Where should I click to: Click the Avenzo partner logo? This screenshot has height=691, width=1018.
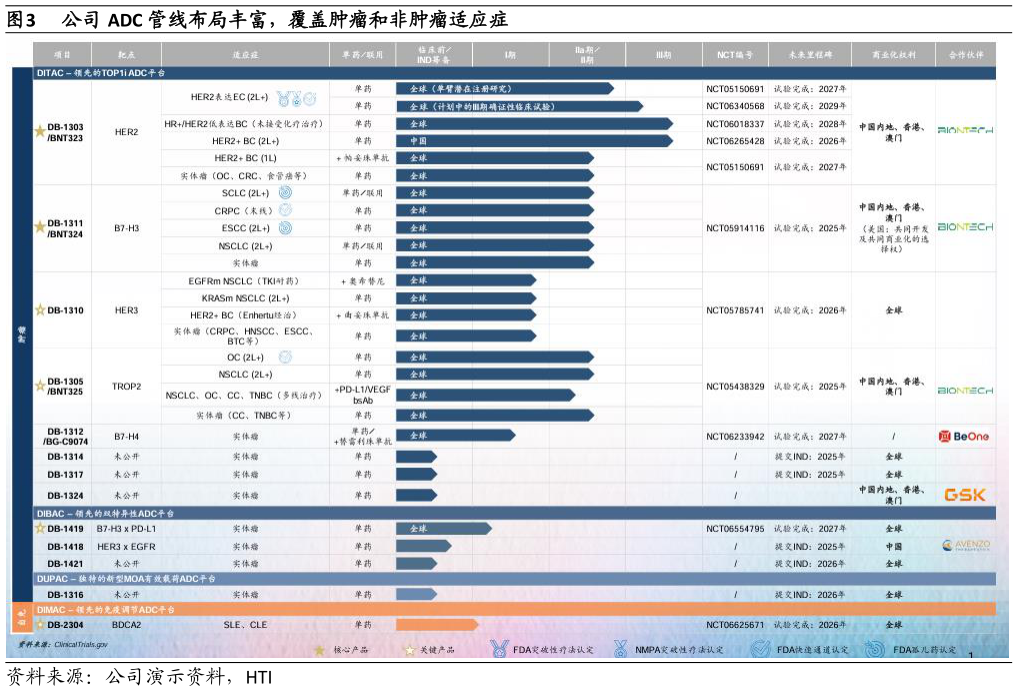[x=965, y=546]
